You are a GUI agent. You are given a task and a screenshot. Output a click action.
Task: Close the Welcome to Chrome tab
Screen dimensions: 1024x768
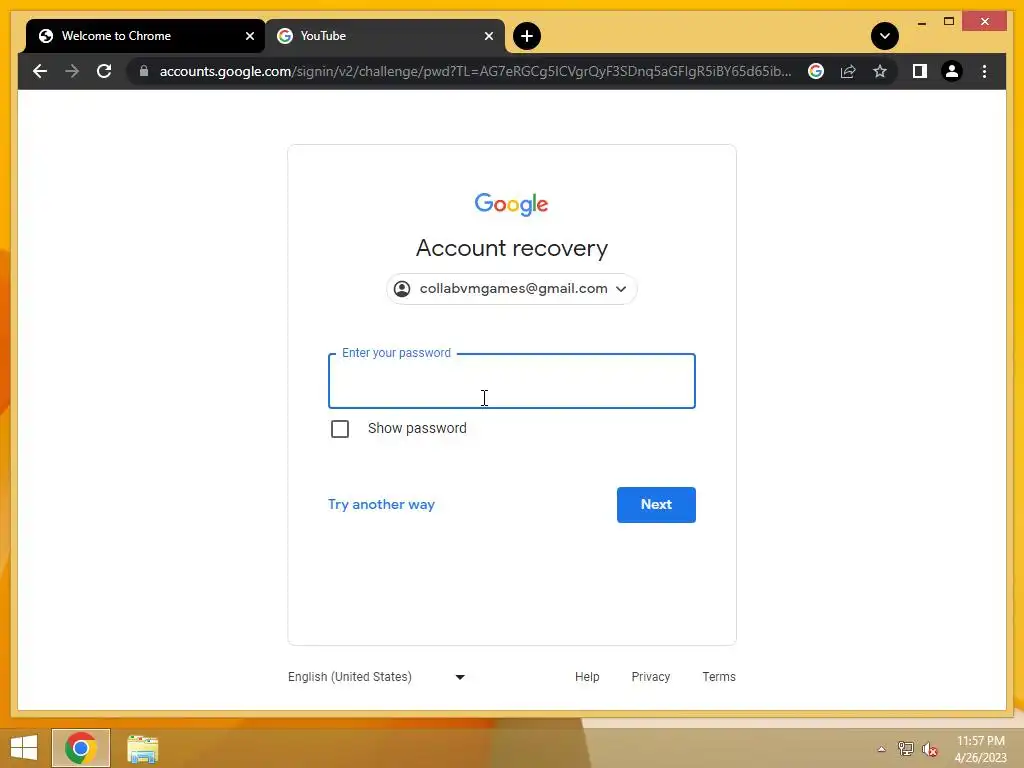pos(249,36)
